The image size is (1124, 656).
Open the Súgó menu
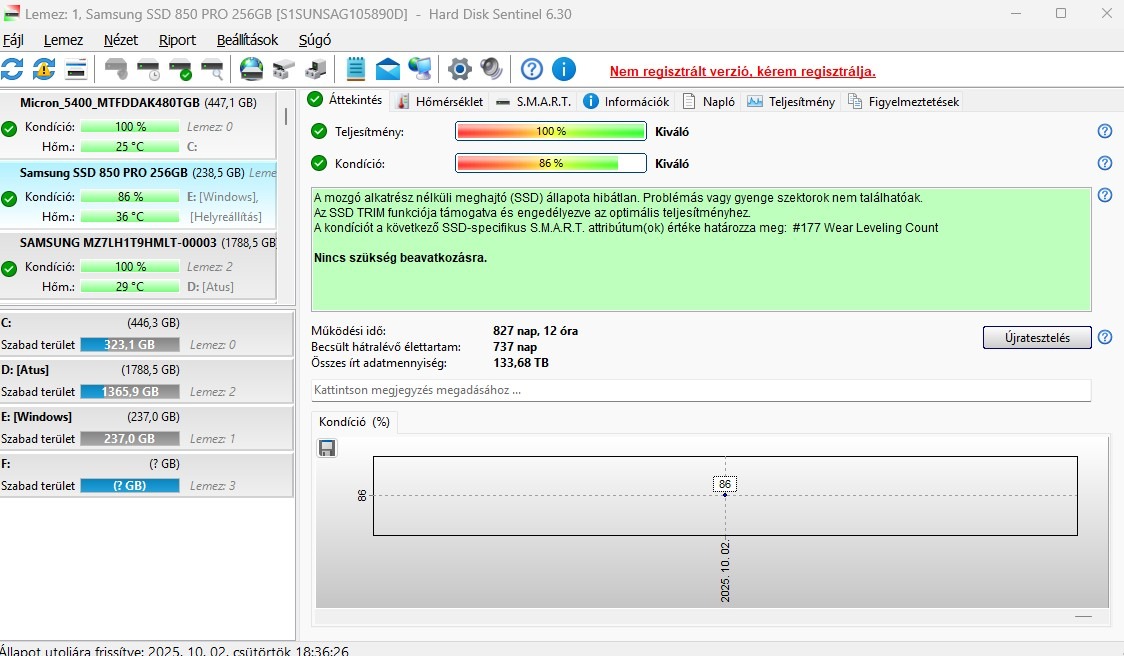[315, 40]
